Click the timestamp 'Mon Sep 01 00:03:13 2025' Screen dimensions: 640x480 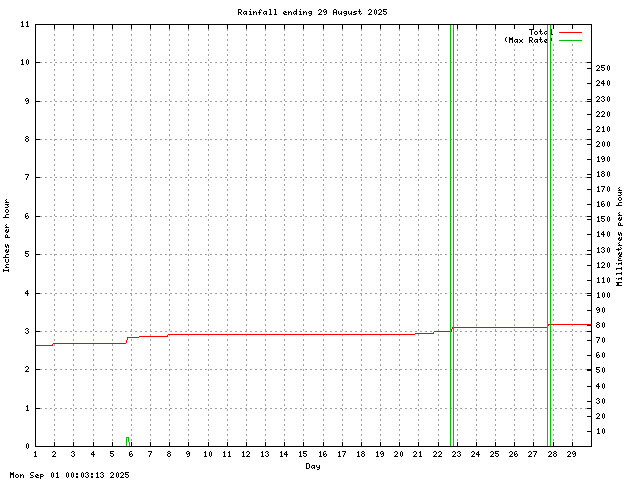(69, 475)
